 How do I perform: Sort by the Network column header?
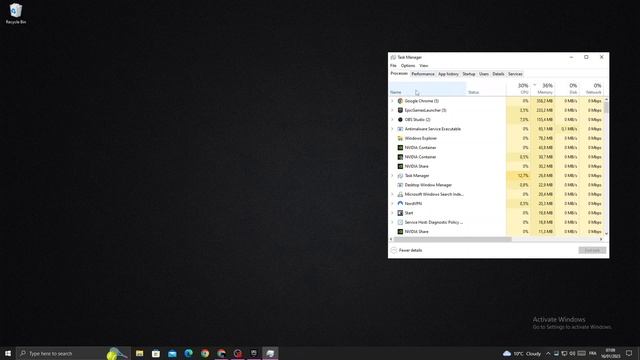click(591, 89)
